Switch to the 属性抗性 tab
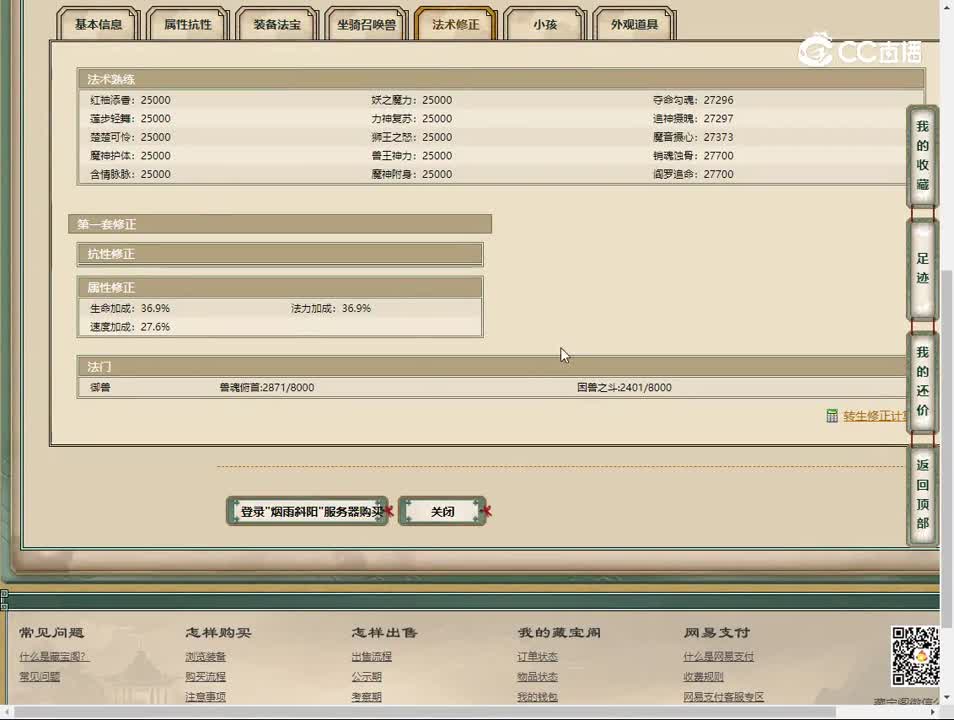The height and width of the screenshot is (720, 954). [x=188, y=24]
